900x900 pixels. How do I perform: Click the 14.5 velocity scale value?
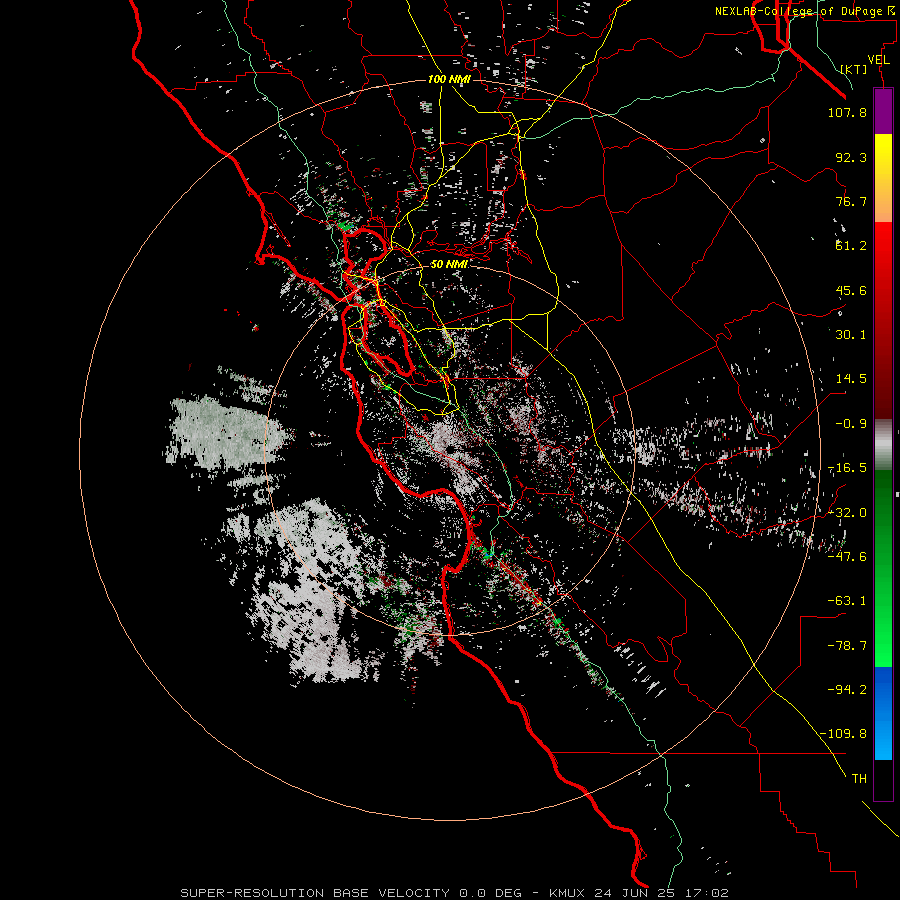click(851, 379)
